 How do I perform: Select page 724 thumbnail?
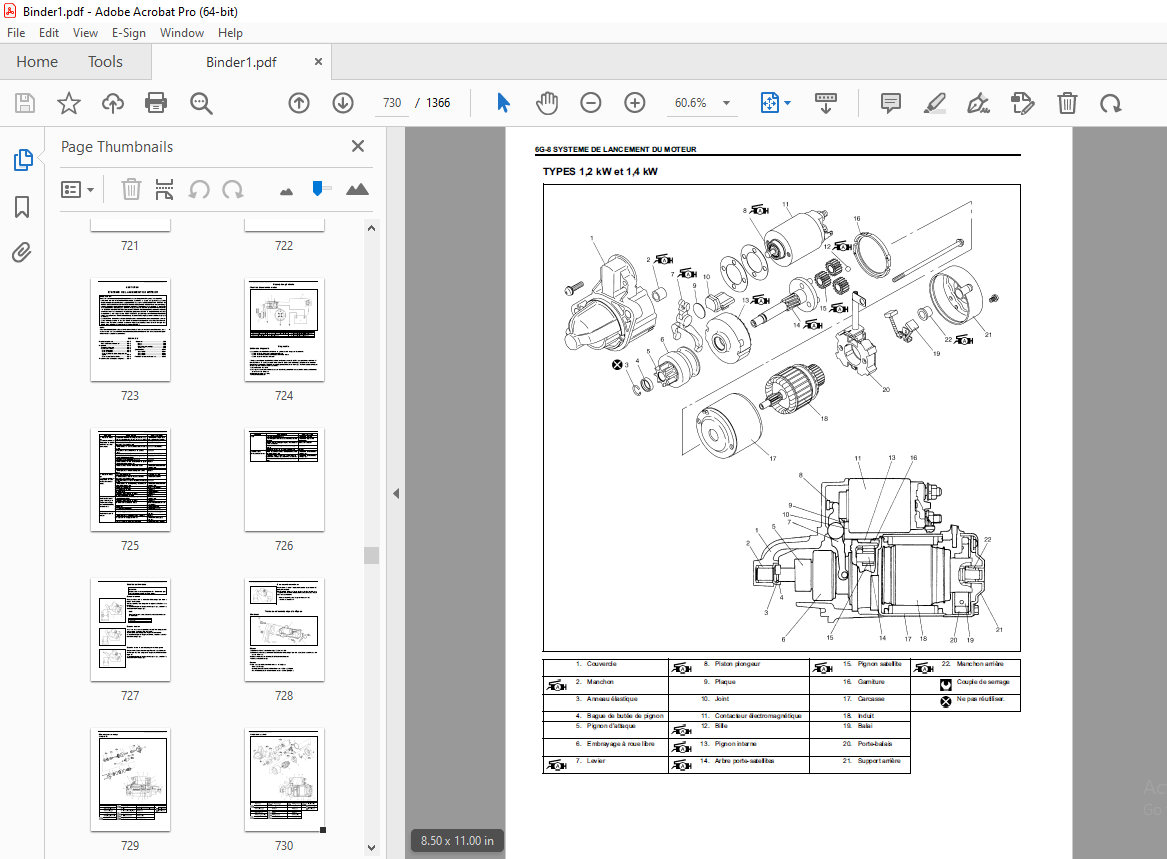point(284,330)
